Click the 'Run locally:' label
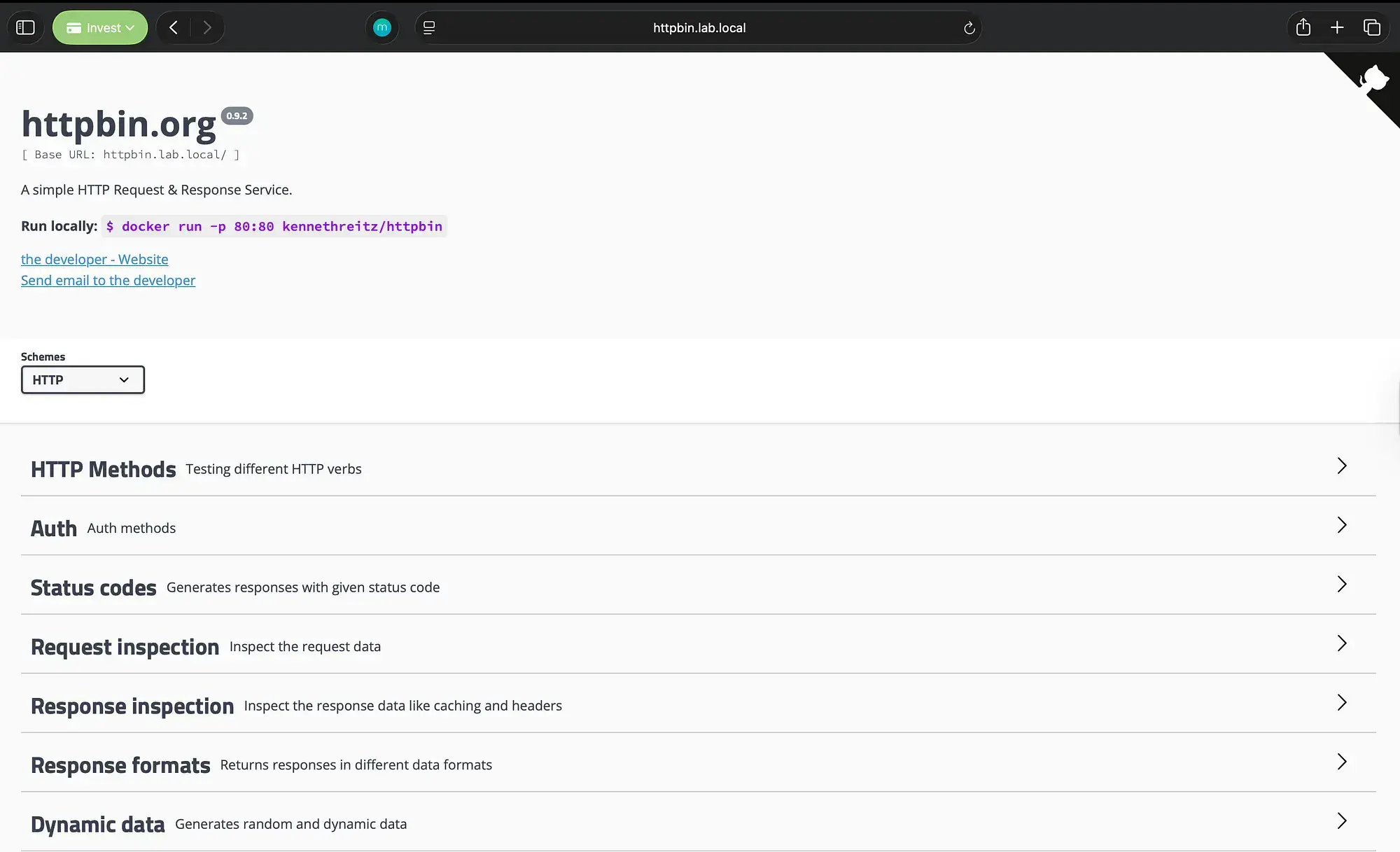 click(x=59, y=226)
